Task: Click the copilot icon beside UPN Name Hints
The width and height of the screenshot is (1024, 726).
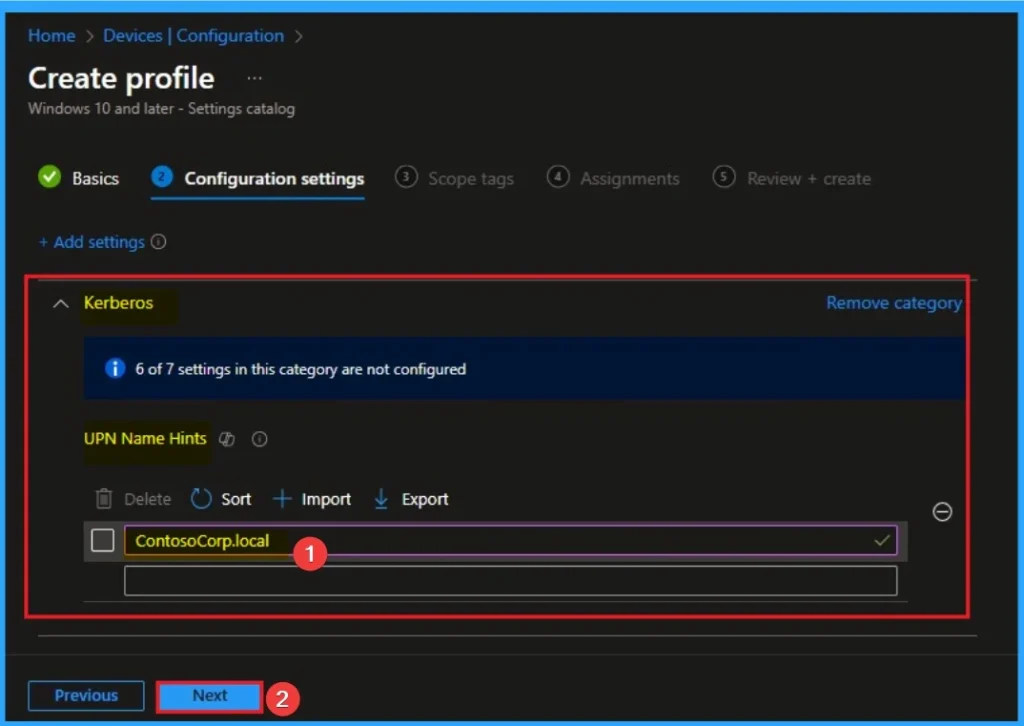Action: [227, 439]
